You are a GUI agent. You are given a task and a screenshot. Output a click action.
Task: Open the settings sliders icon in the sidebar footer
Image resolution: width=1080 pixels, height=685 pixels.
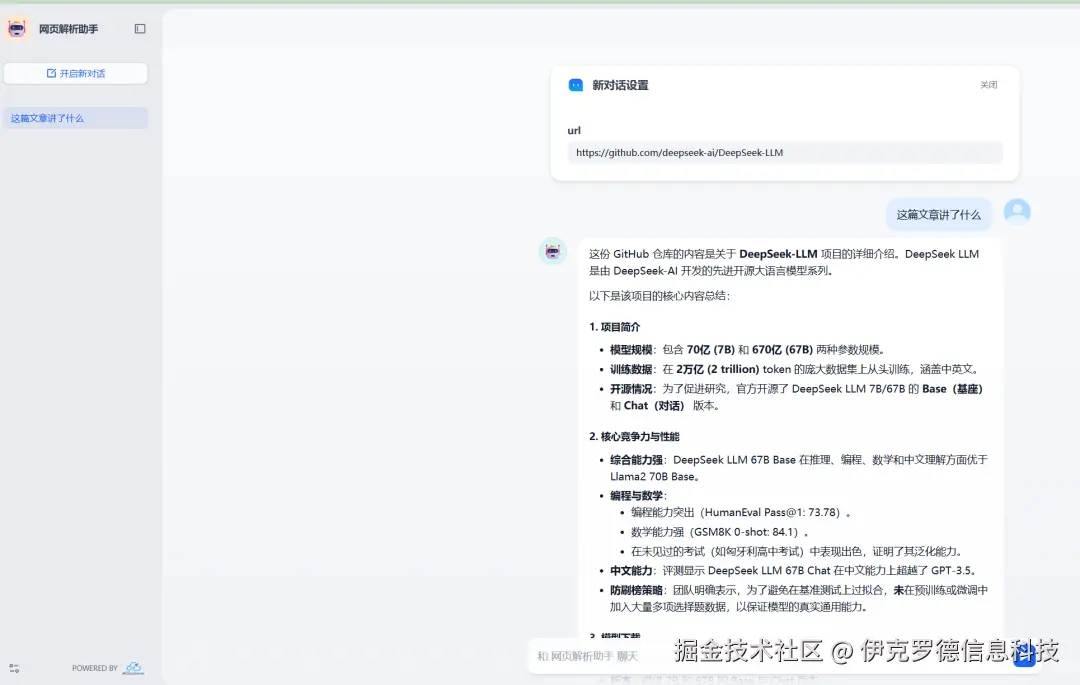click(14, 668)
